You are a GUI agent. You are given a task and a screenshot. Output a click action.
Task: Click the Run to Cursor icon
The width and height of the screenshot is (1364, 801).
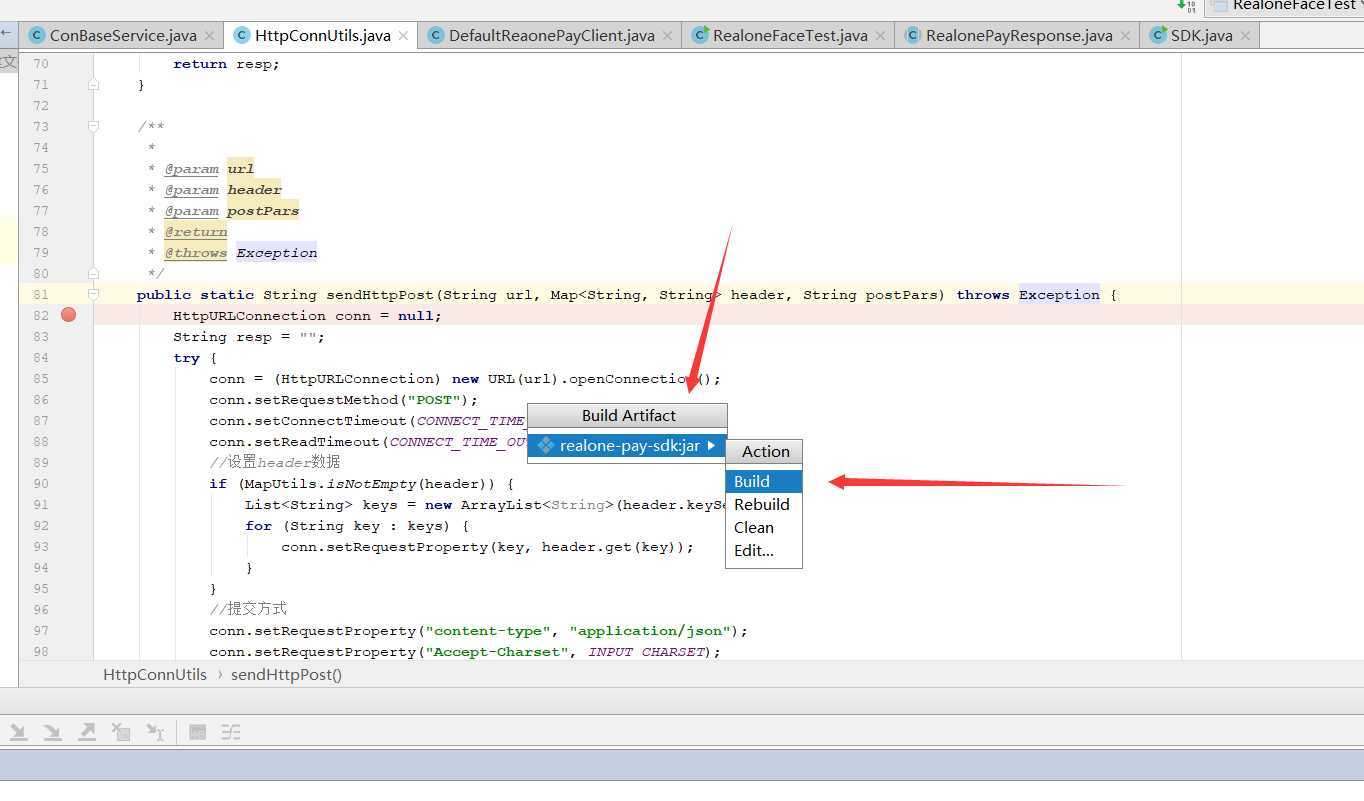(x=155, y=733)
